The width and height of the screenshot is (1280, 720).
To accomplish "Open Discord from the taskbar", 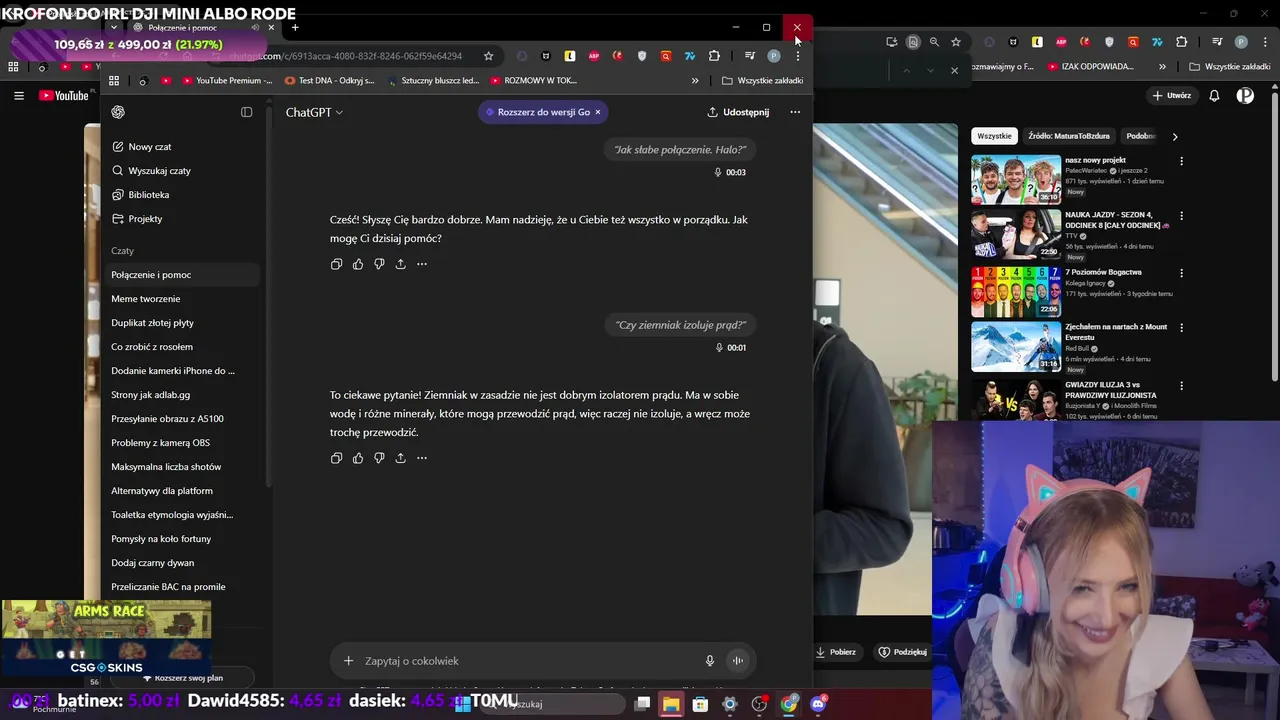I will (818, 704).
